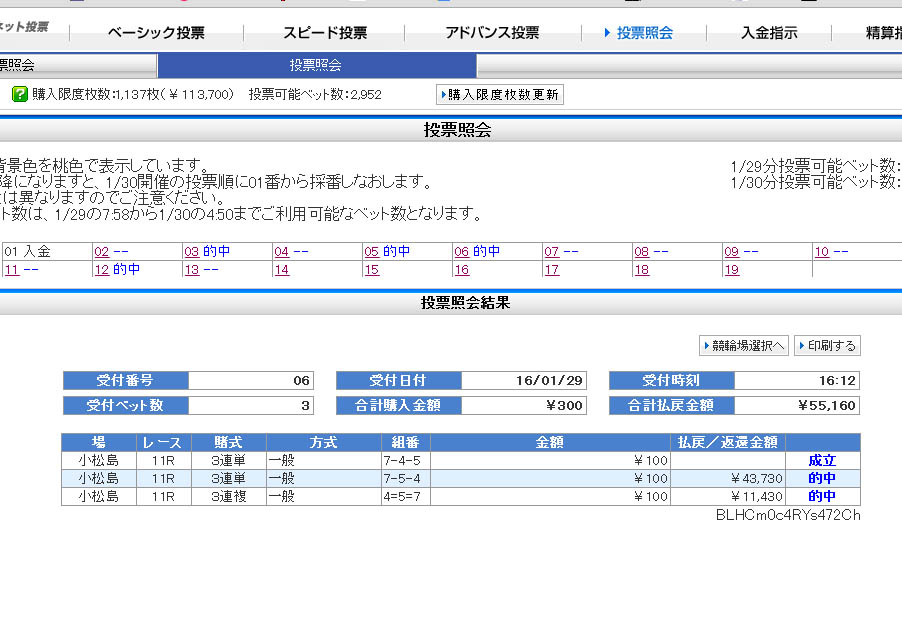Open receipt number 06 link
902x632 pixels.
click(461, 252)
